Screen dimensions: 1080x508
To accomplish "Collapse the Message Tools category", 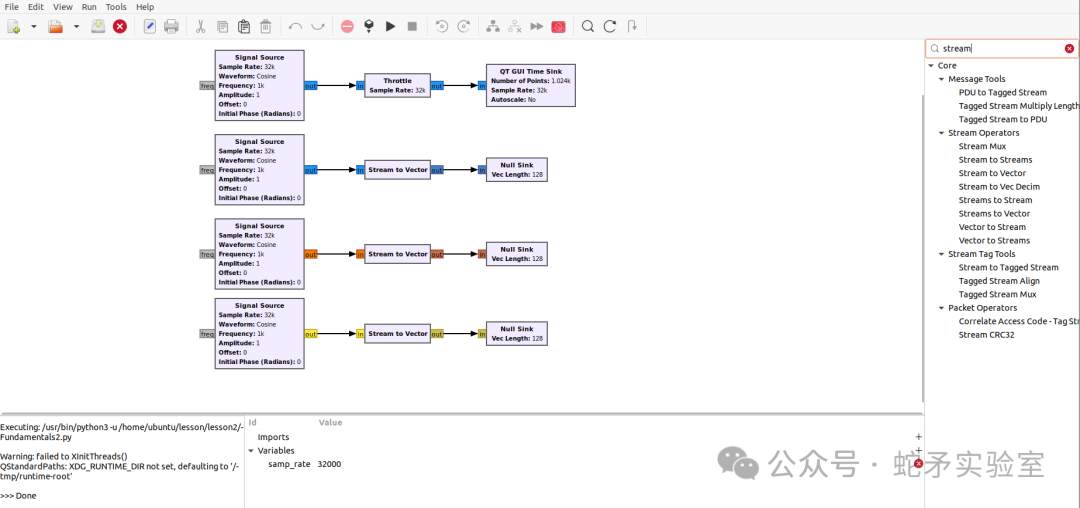I will point(942,79).
